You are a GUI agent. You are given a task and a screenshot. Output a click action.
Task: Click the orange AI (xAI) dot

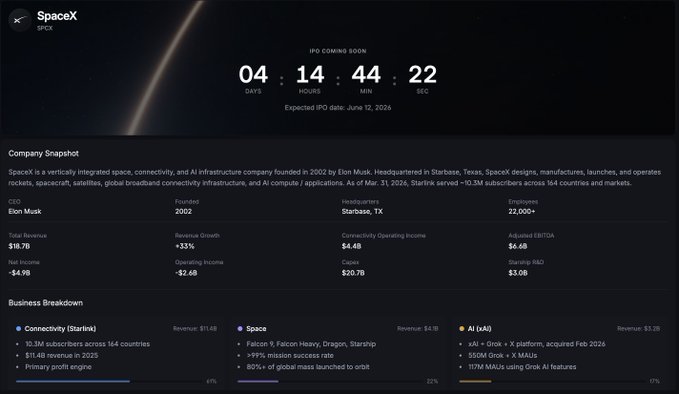462,329
